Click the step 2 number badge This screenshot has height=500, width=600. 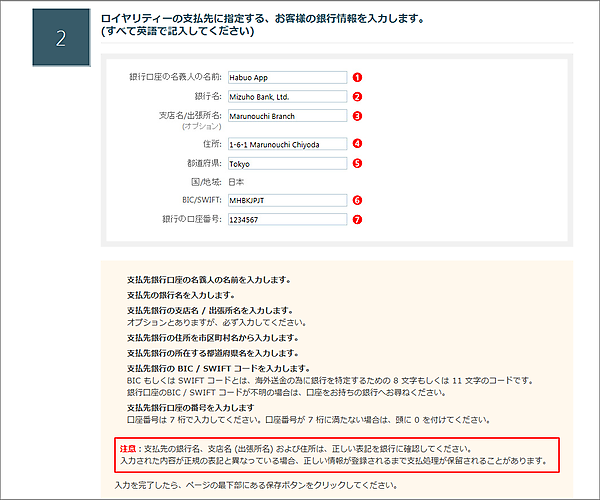tap(61, 39)
